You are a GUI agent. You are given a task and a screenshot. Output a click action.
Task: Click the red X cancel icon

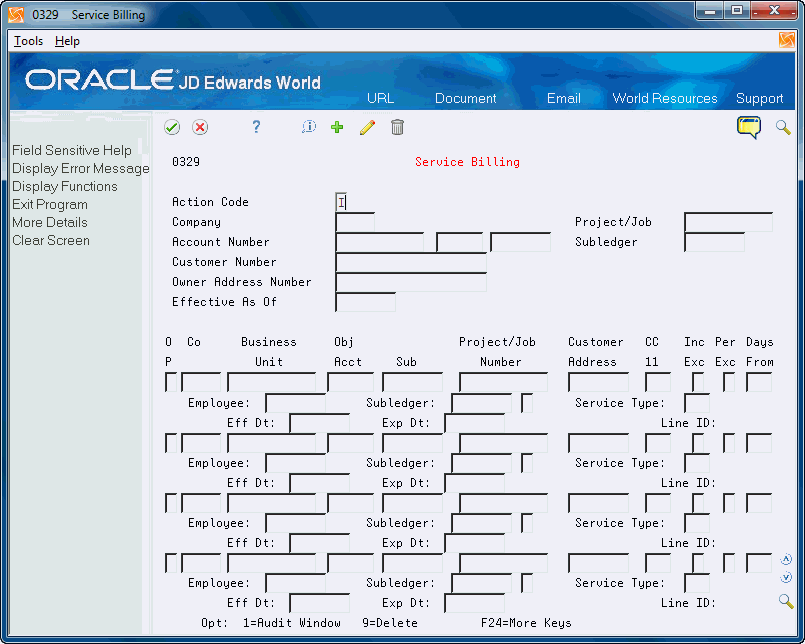[200, 127]
